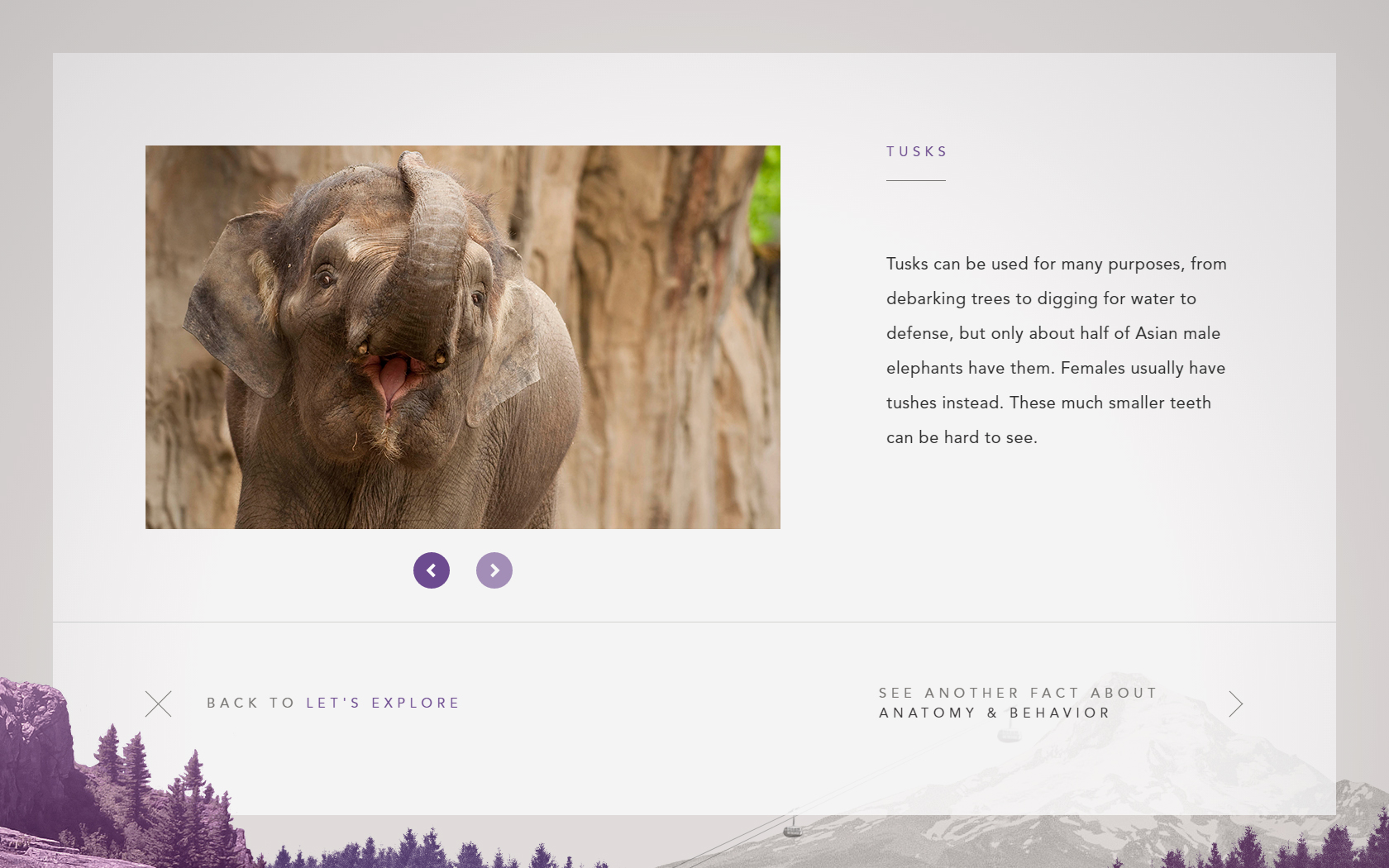Click the 'Back to' label text
This screenshot has width=1389, height=868.
pos(251,703)
